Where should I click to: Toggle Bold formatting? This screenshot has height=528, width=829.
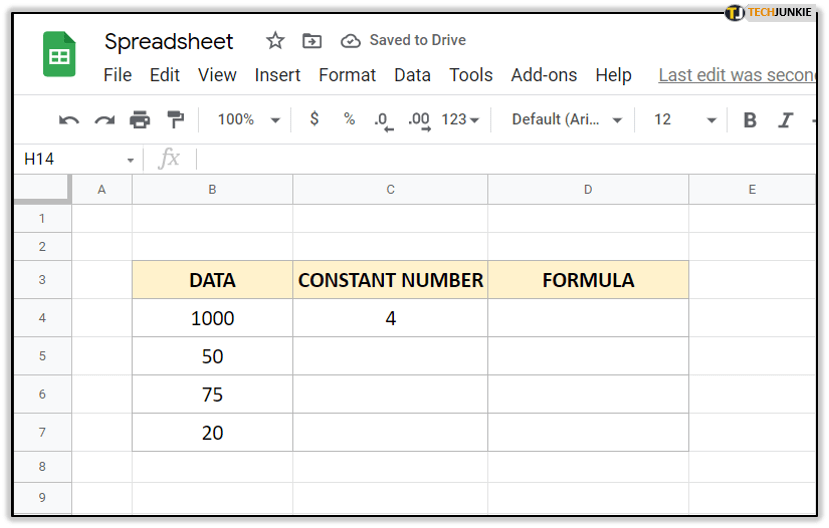(750, 120)
